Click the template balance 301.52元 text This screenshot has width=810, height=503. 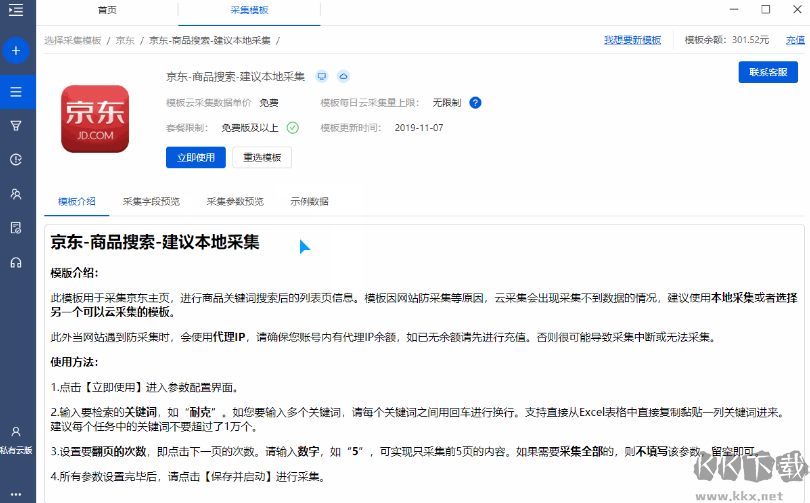(x=750, y=40)
